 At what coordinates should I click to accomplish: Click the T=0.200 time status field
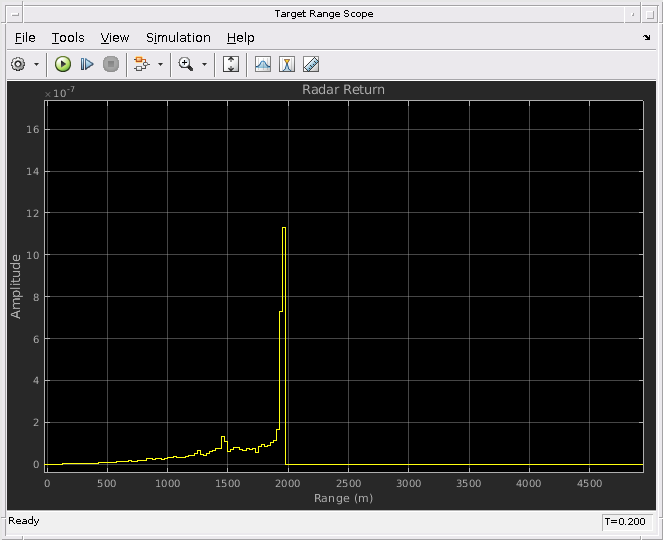coord(627,522)
